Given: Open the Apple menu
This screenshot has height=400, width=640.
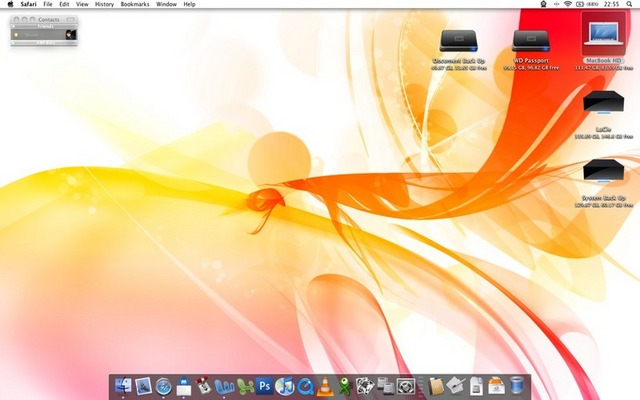Looking at the screenshot, I should [10, 4].
